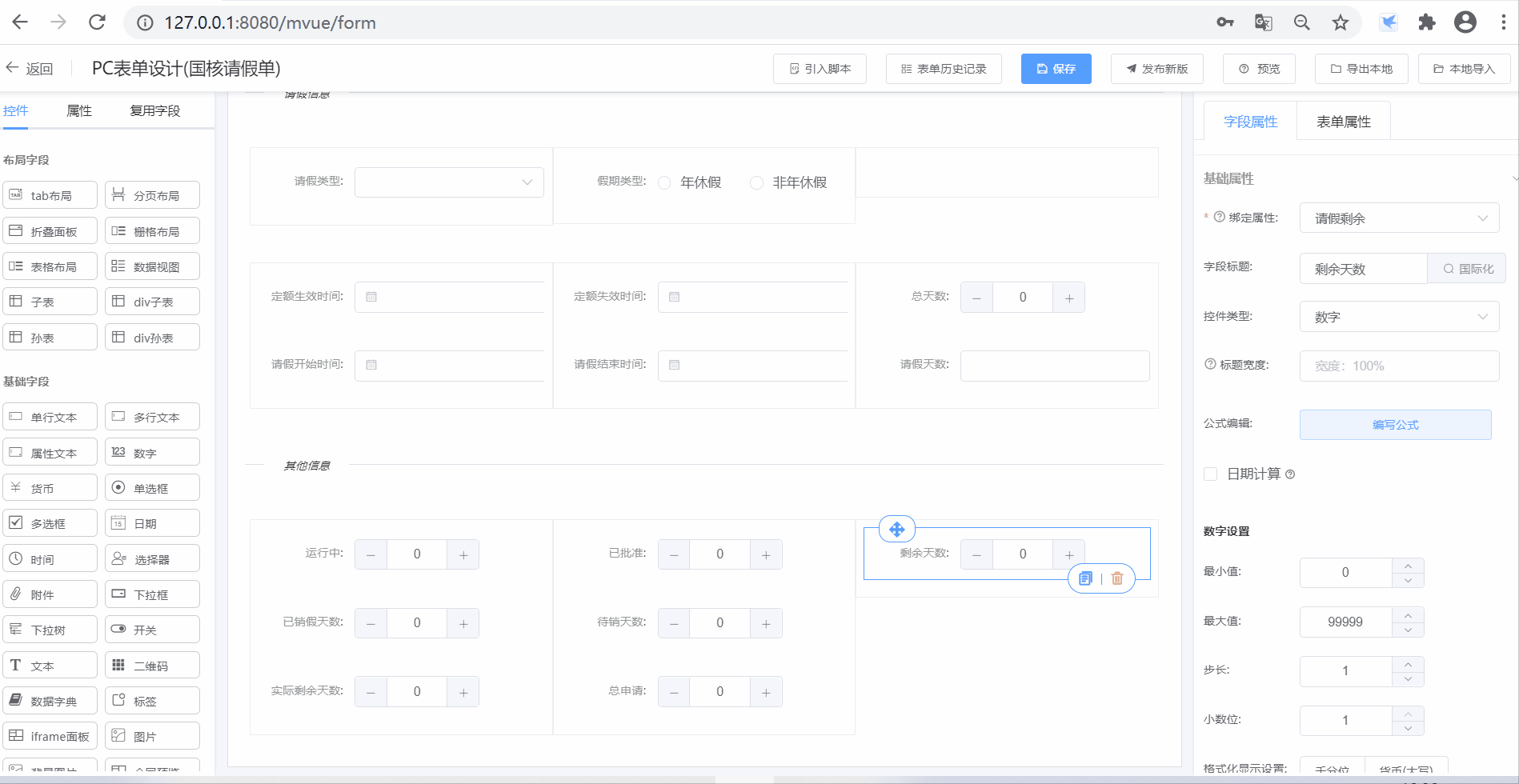Open the browser extensions puzzle icon
This screenshot has width=1519, height=784.
[x=1426, y=22]
